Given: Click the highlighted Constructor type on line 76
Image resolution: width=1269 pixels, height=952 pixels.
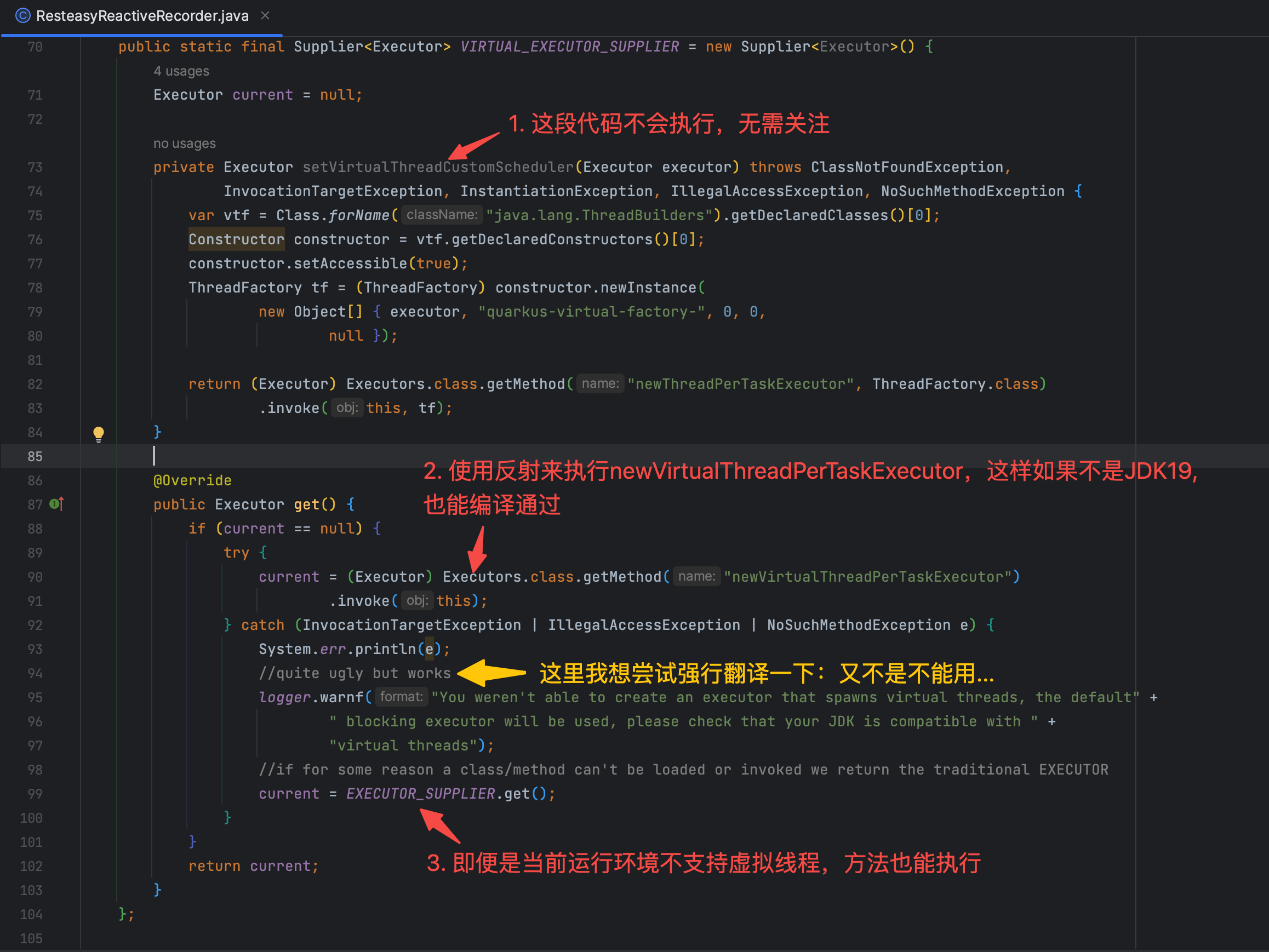Looking at the screenshot, I should coord(236,239).
